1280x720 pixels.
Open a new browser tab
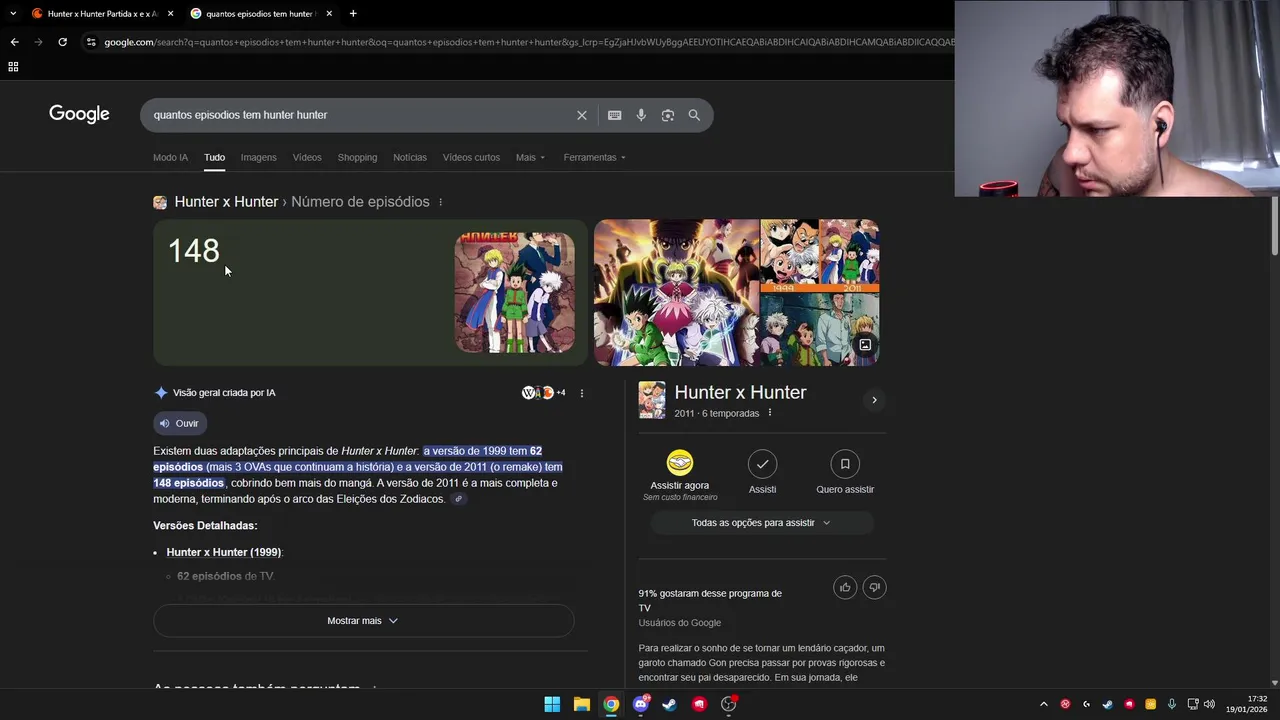(353, 13)
